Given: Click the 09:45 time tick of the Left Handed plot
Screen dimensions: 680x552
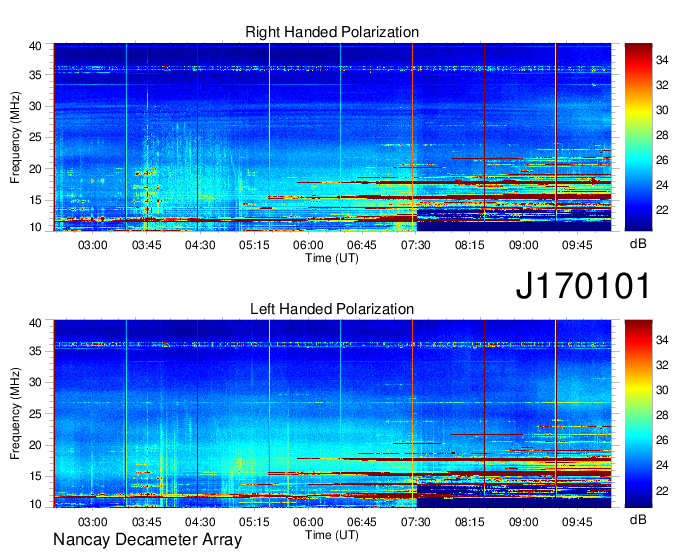Looking at the screenshot, I should [577, 522].
